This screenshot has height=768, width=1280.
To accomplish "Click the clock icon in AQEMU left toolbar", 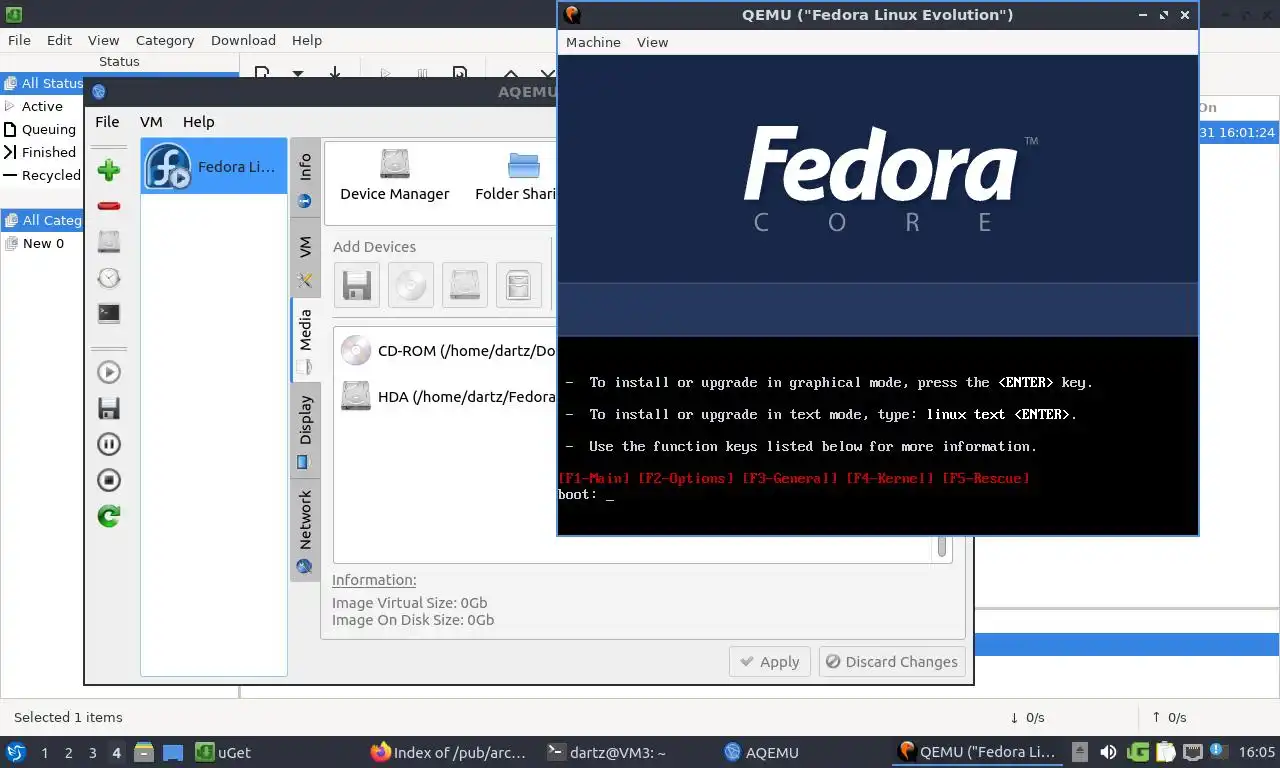I will pos(109,277).
